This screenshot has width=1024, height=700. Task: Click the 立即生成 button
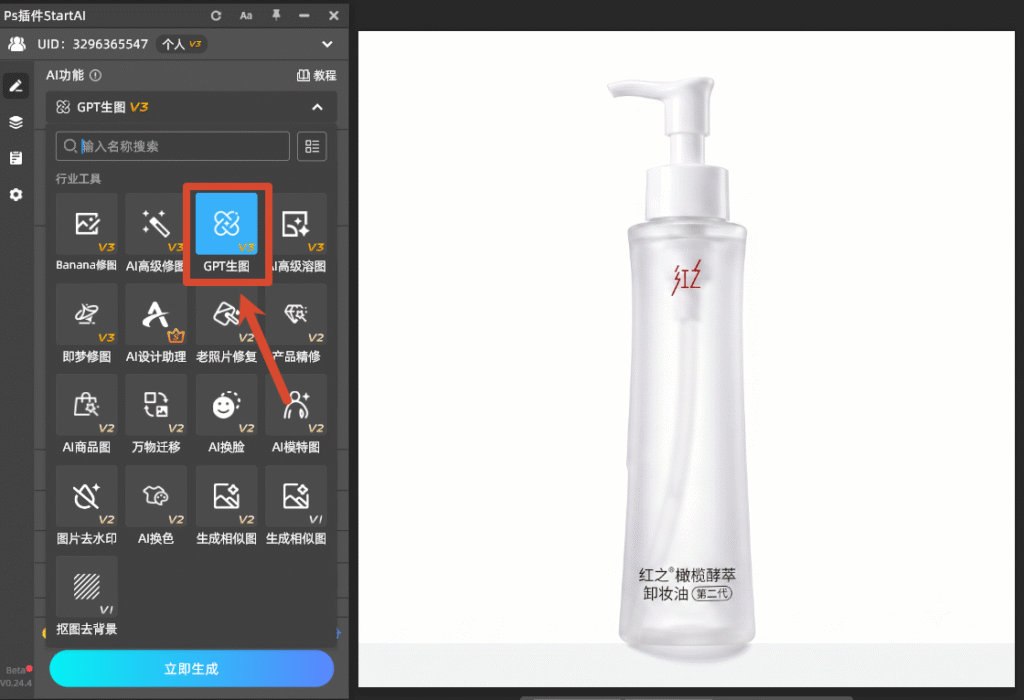[191, 669]
